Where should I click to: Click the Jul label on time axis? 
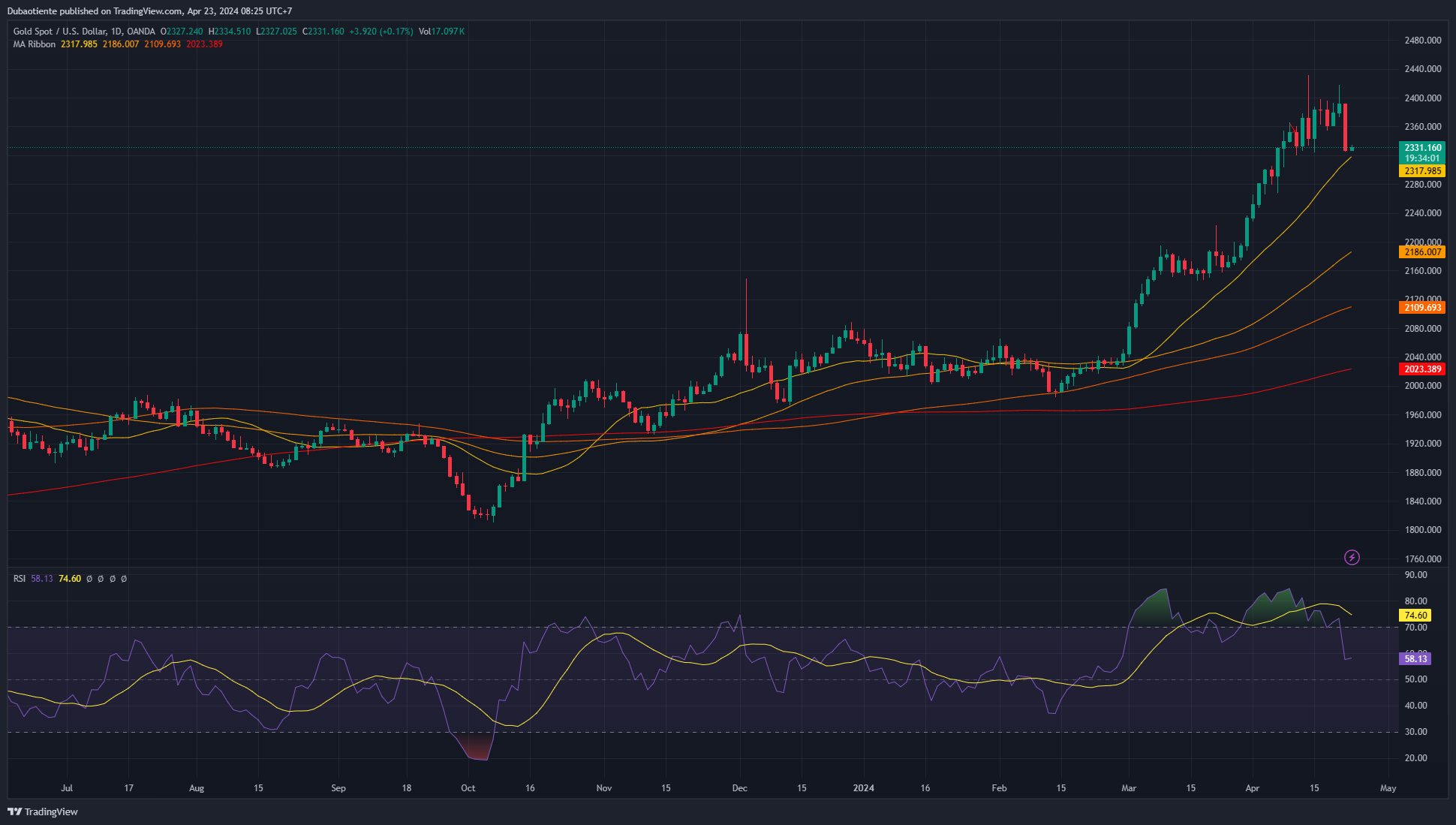pos(67,788)
